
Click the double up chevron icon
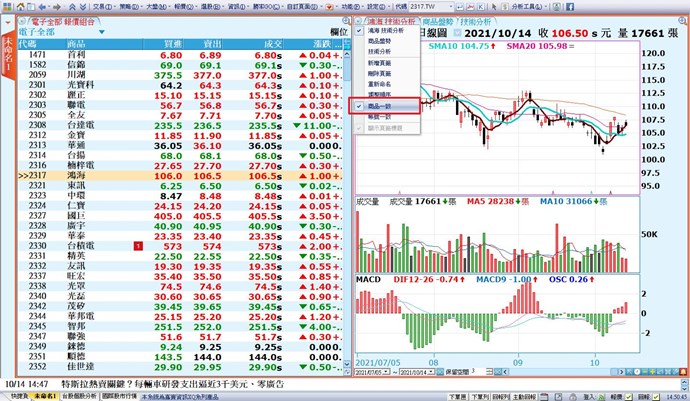click(73, 7)
